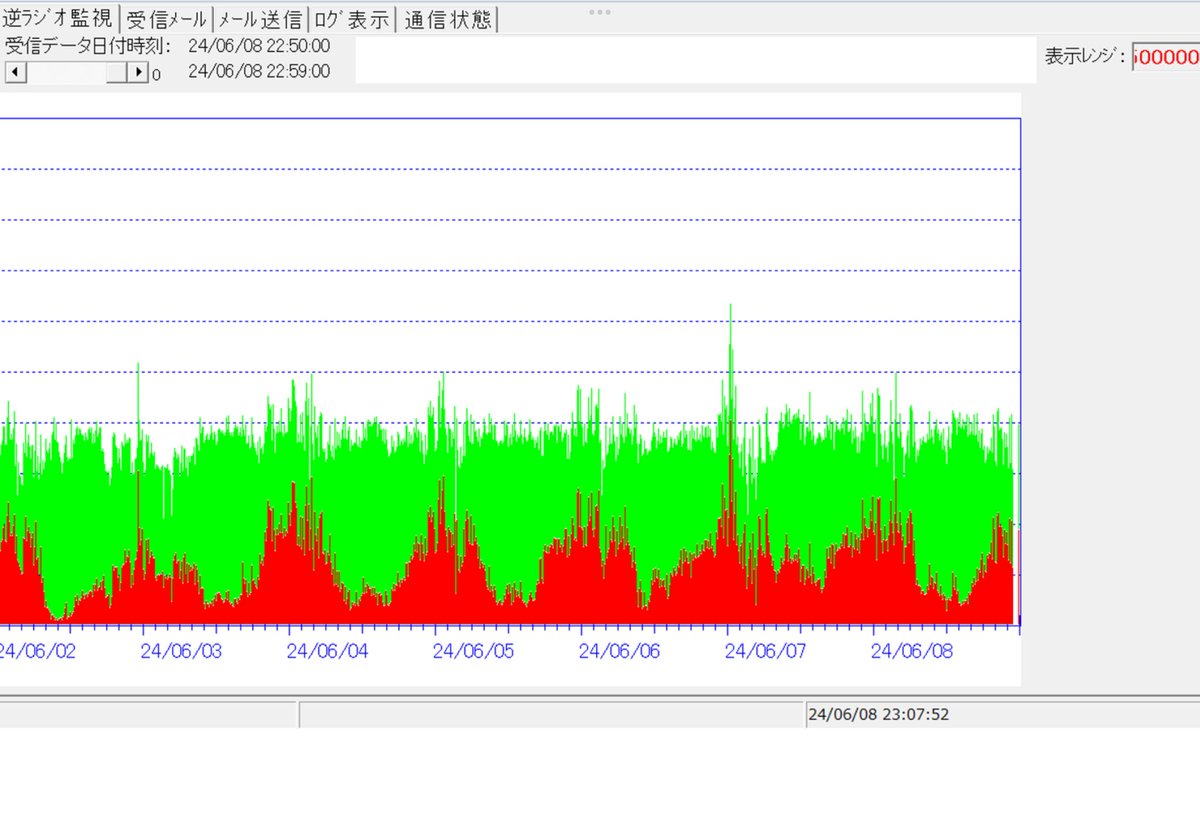Click the 24/06/02 axis date label
Image resolution: width=1200 pixels, height=834 pixels.
pos(37,651)
